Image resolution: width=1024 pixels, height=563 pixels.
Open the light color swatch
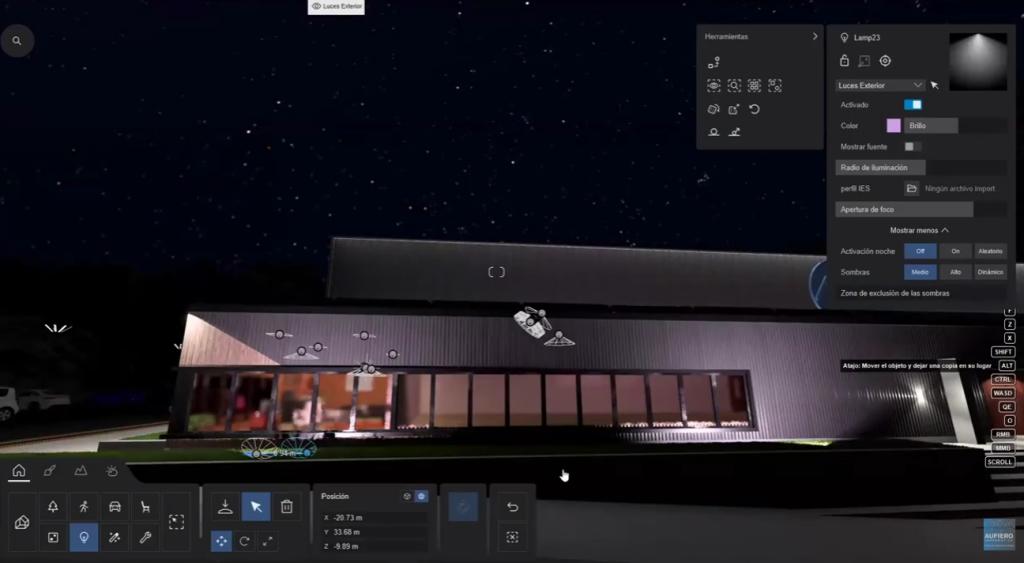coord(893,125)
